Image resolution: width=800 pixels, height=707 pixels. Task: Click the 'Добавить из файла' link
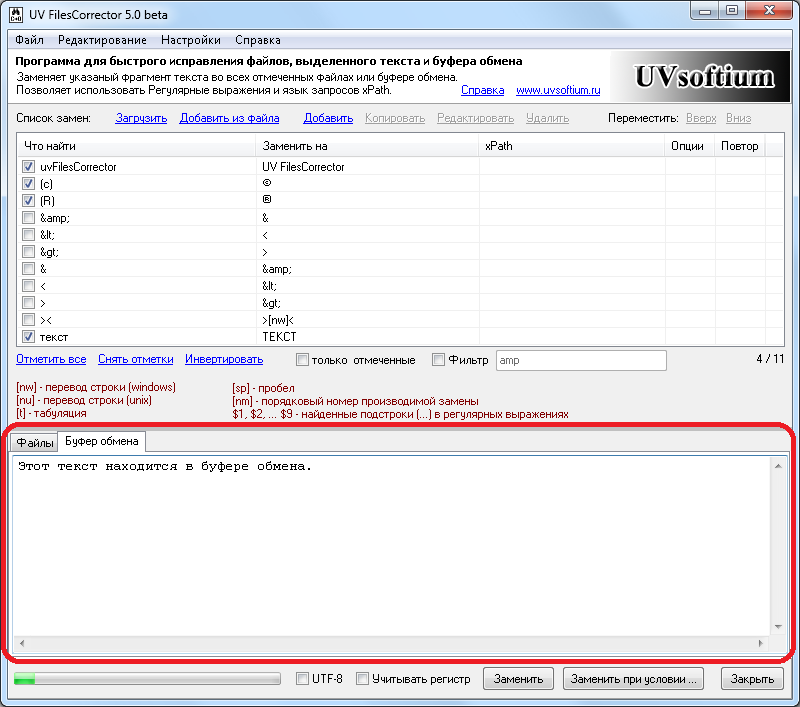pyautogui.click(x=229, y=118)
